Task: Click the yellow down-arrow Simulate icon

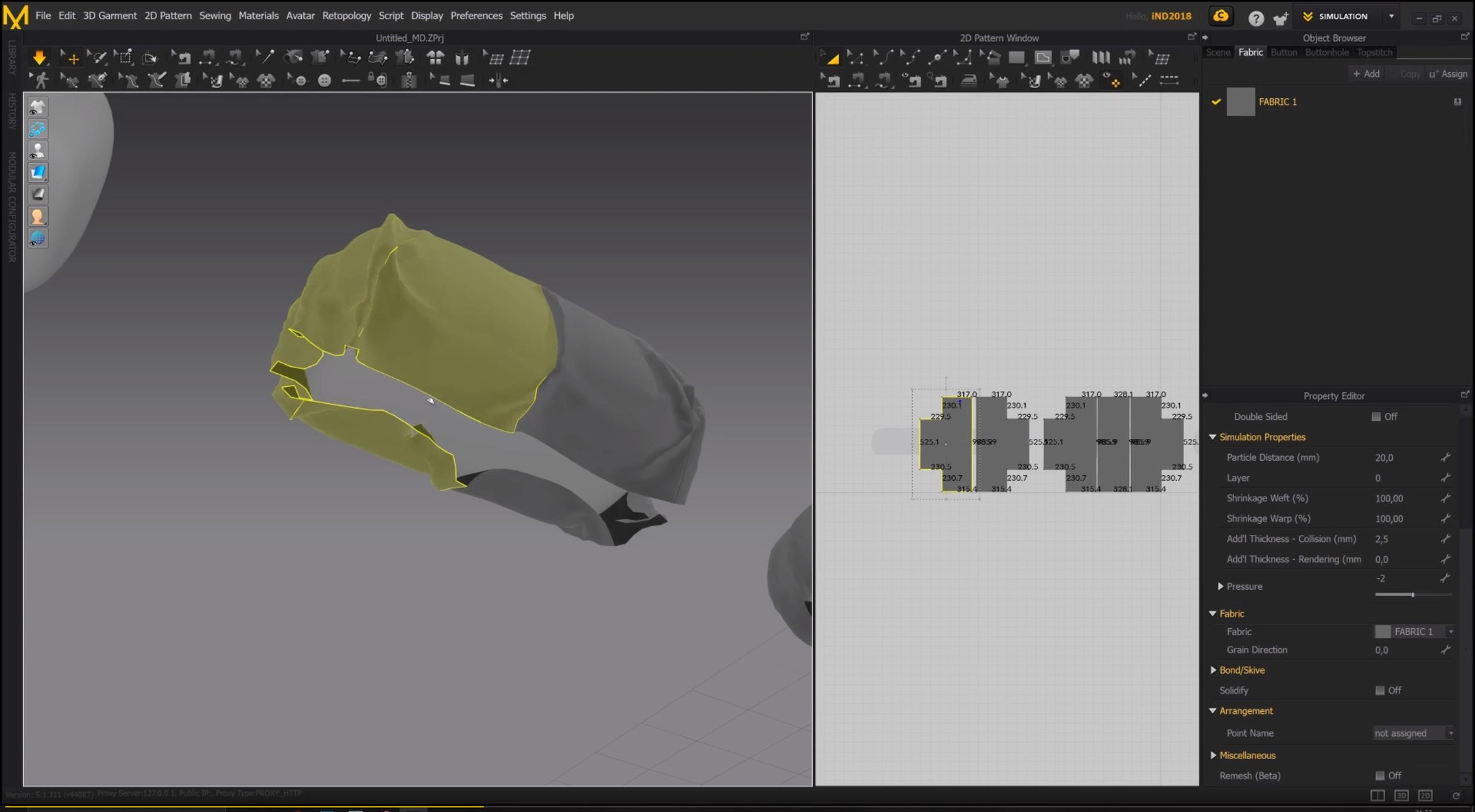Action: click(x=39, y=58)
